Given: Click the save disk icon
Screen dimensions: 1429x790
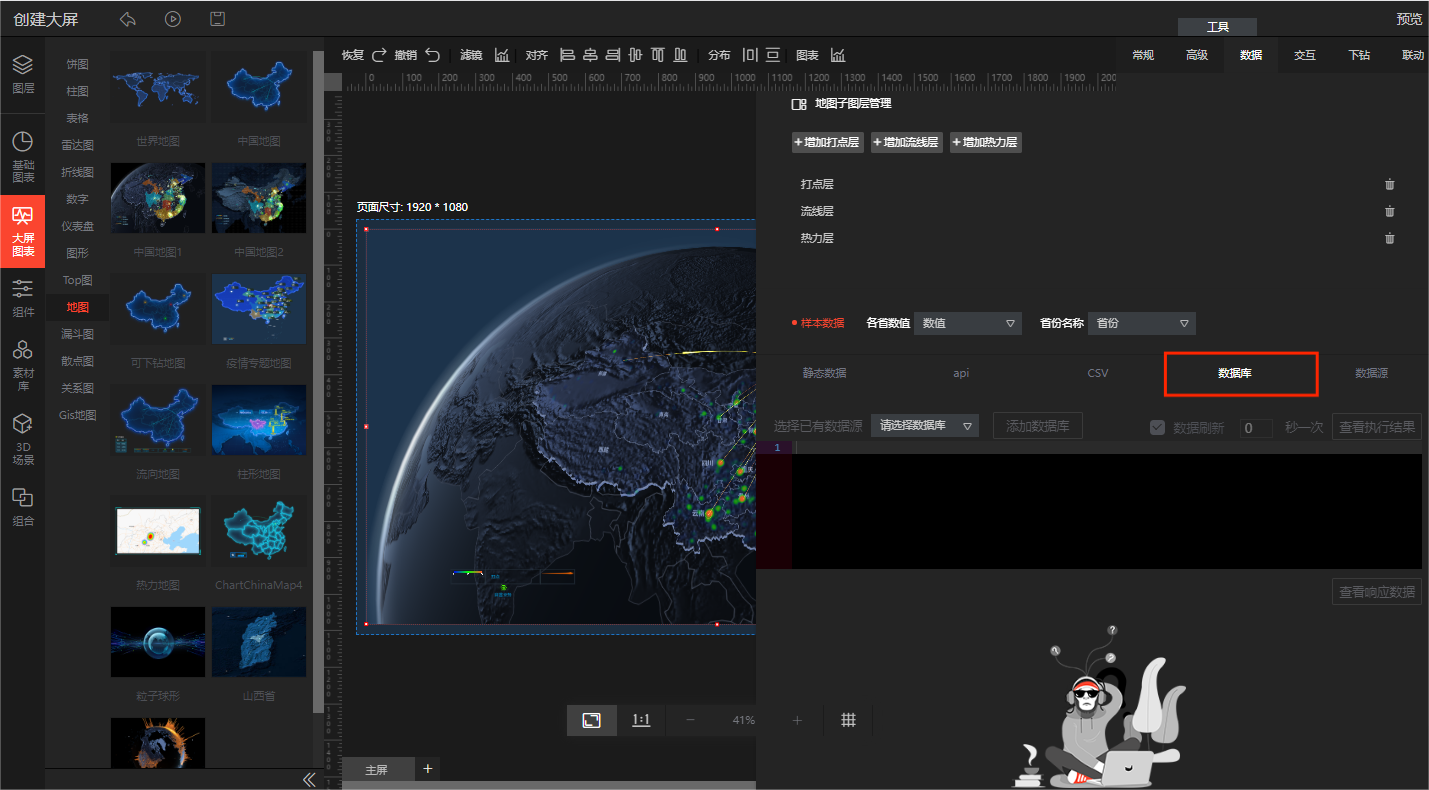Looking at the screenshot, I should [x=217, y=19].
